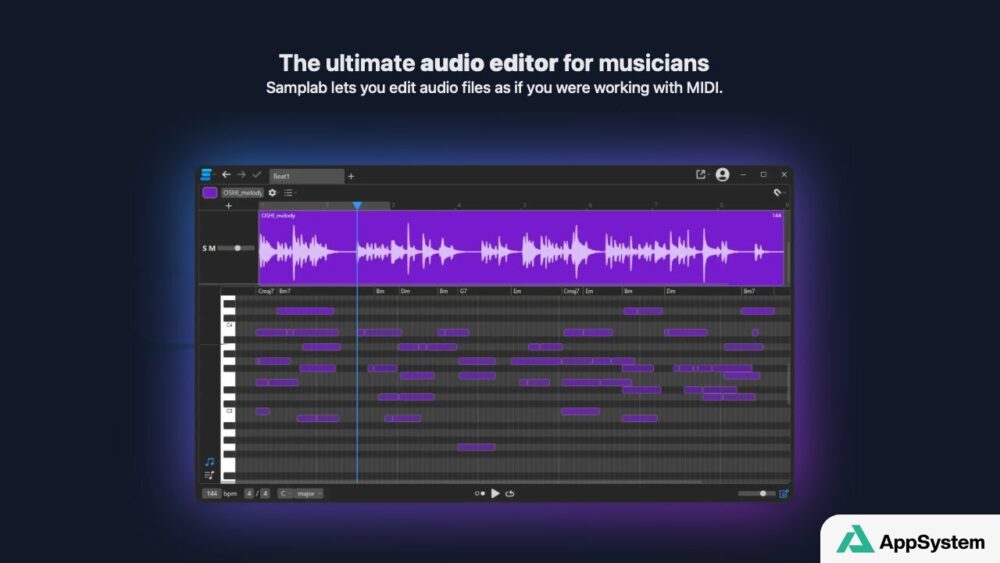1000x563 pixels.
Task: Select the purple audio waveform clip
Action: [520, 248]
